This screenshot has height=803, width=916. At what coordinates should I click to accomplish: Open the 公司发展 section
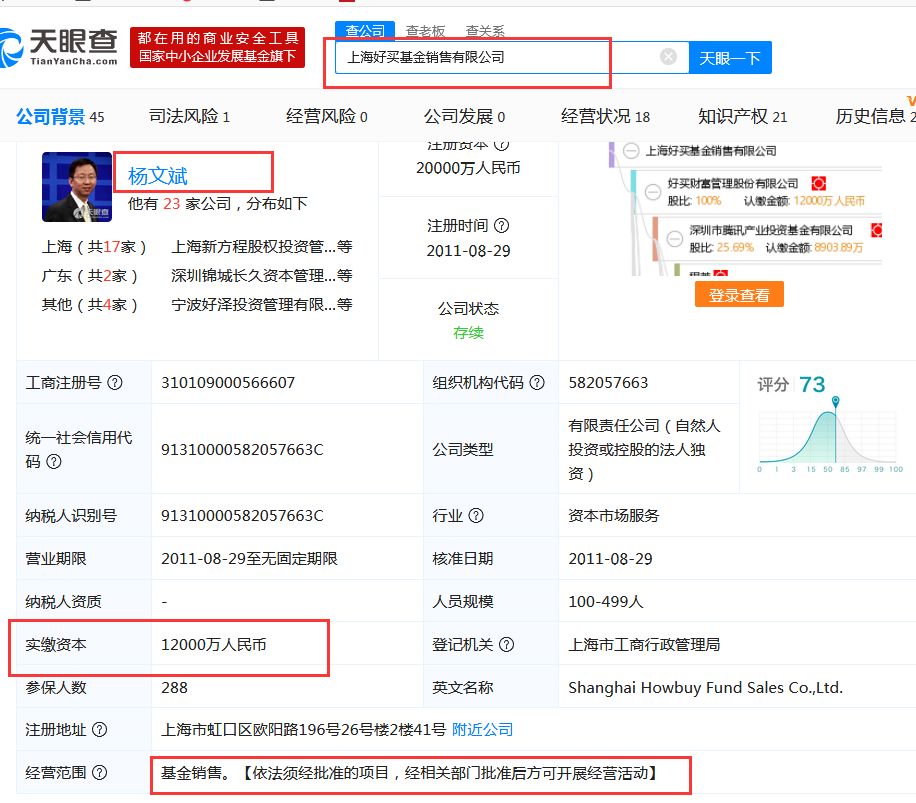tap(464, 116)
